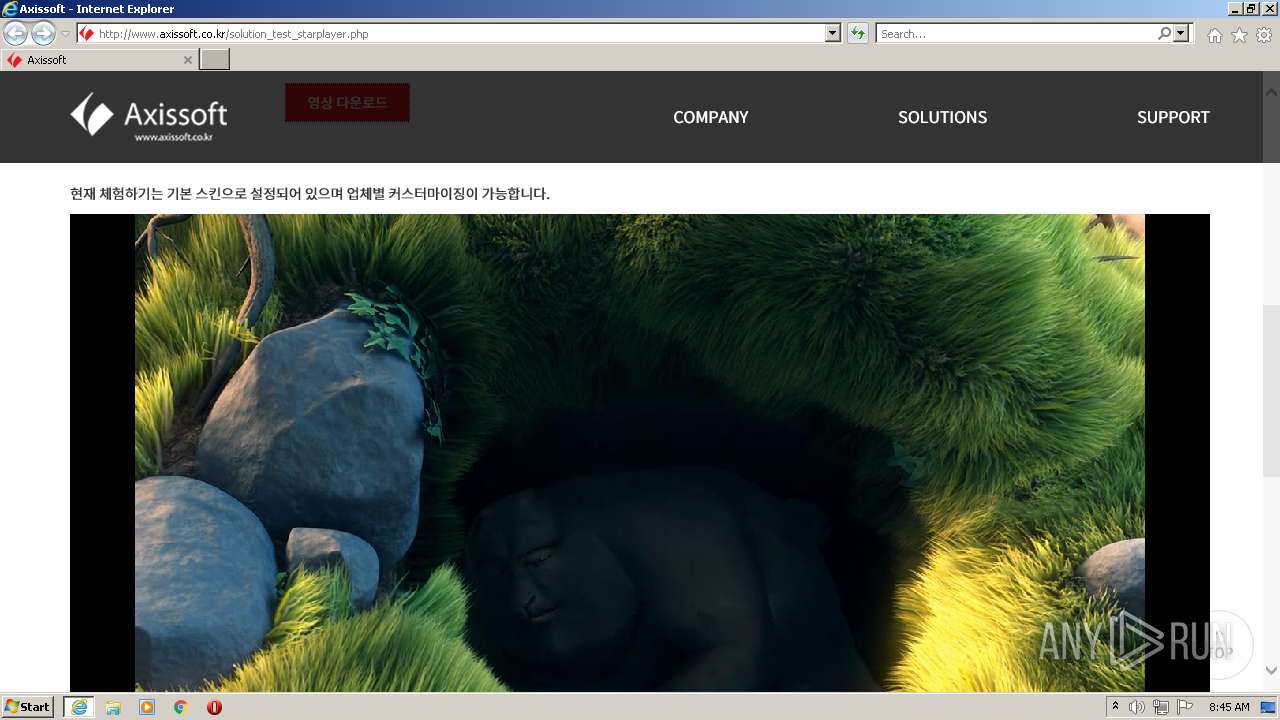Open the Tools gear icon
1280x720 pixels.
(1264, 35)
